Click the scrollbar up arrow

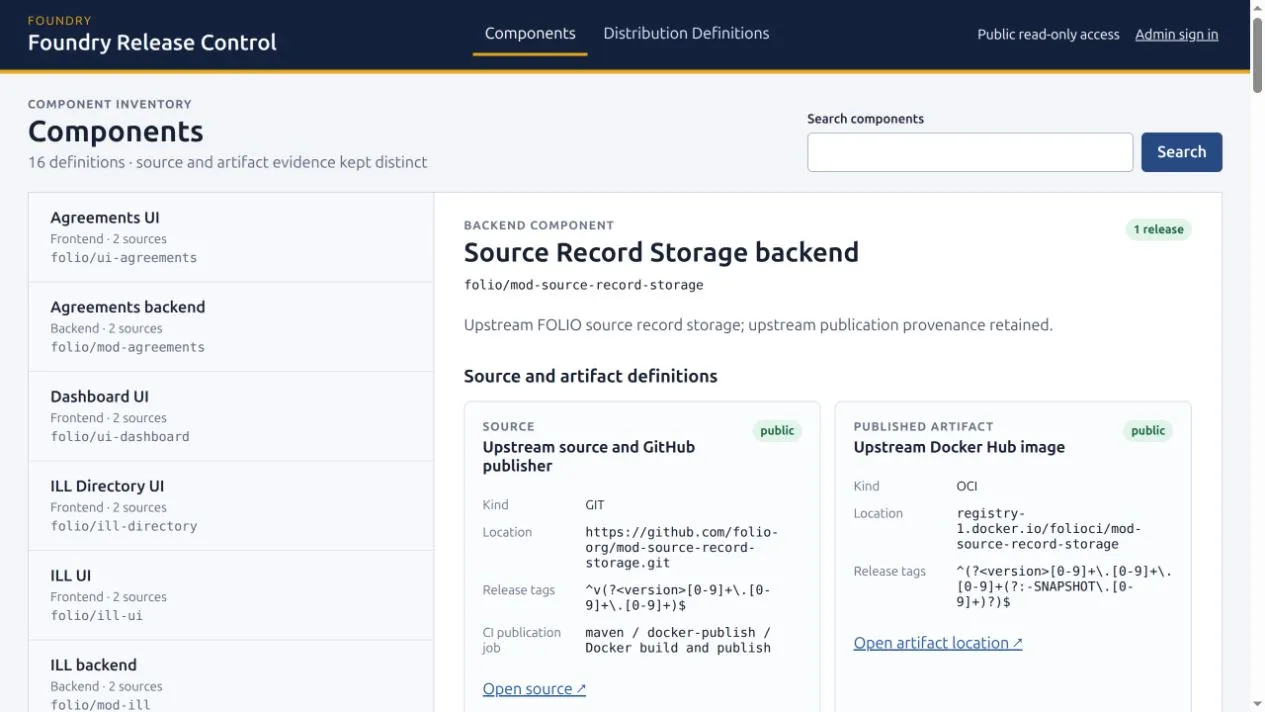pos(1257,7)
